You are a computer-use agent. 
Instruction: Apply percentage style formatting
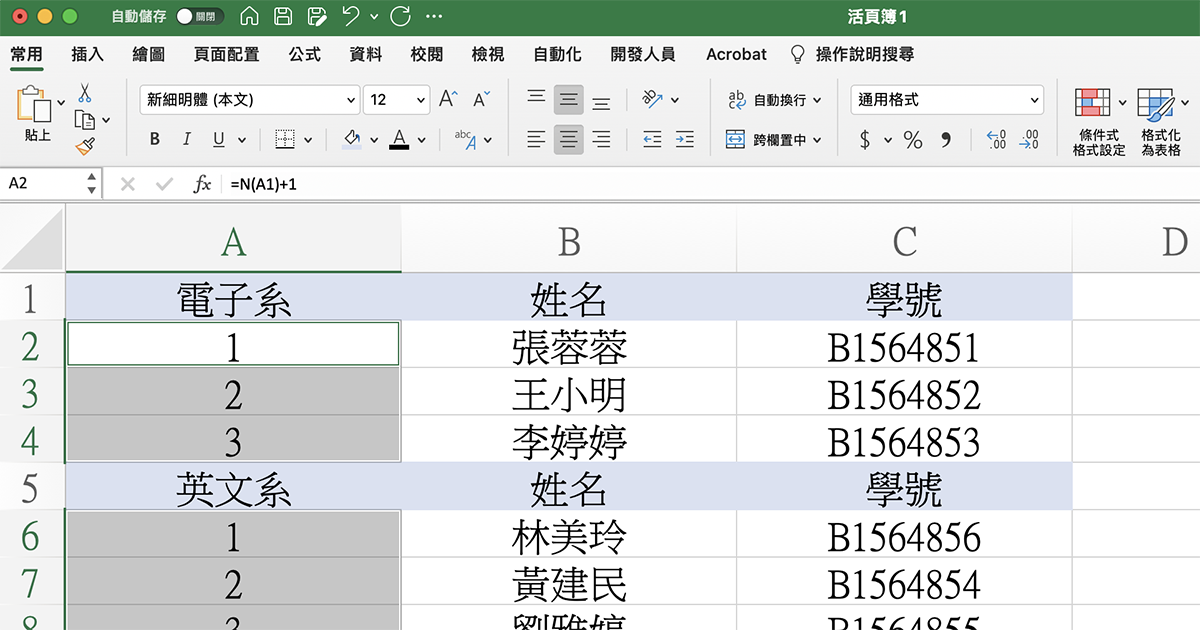[912, 140]
